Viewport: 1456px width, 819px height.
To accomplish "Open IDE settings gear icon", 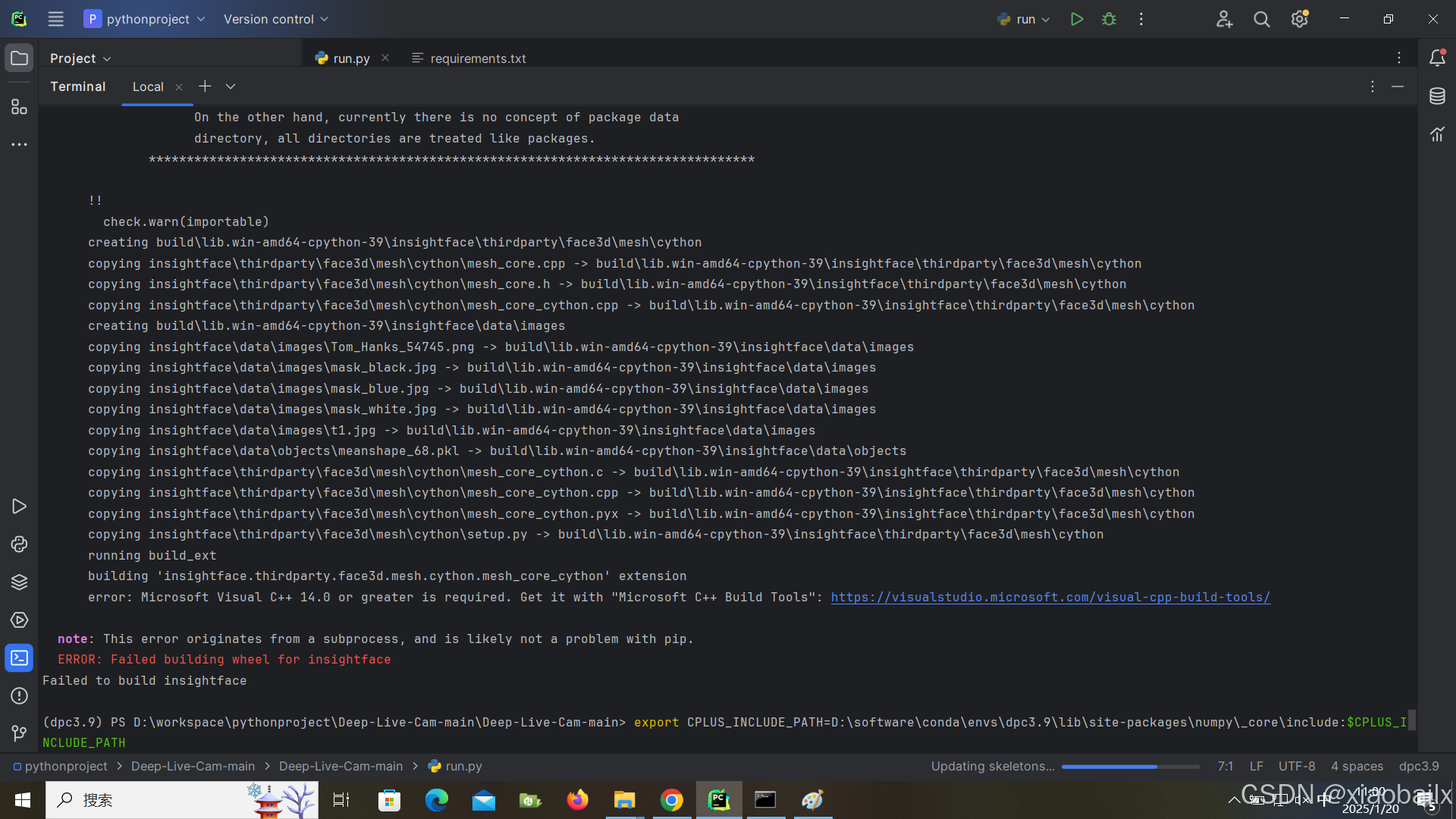I will [1299, 19].
